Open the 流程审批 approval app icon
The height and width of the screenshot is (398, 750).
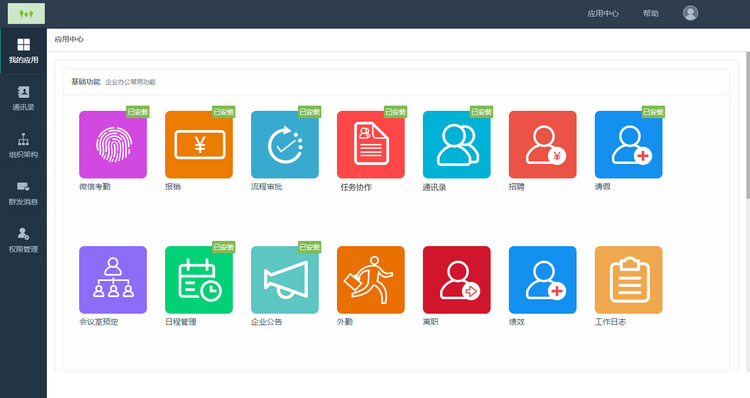285,144
